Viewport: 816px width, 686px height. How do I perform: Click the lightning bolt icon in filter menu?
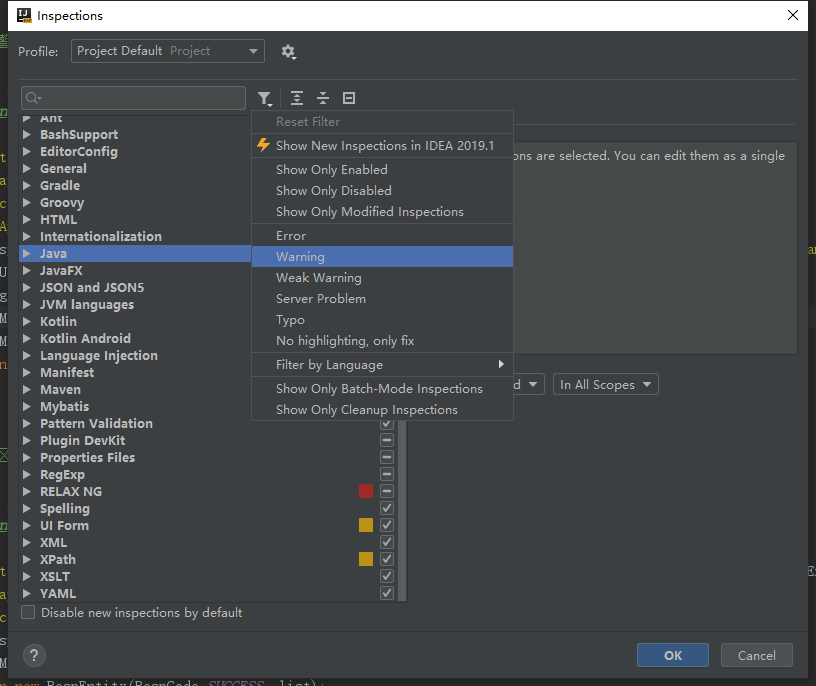[263, 145]
